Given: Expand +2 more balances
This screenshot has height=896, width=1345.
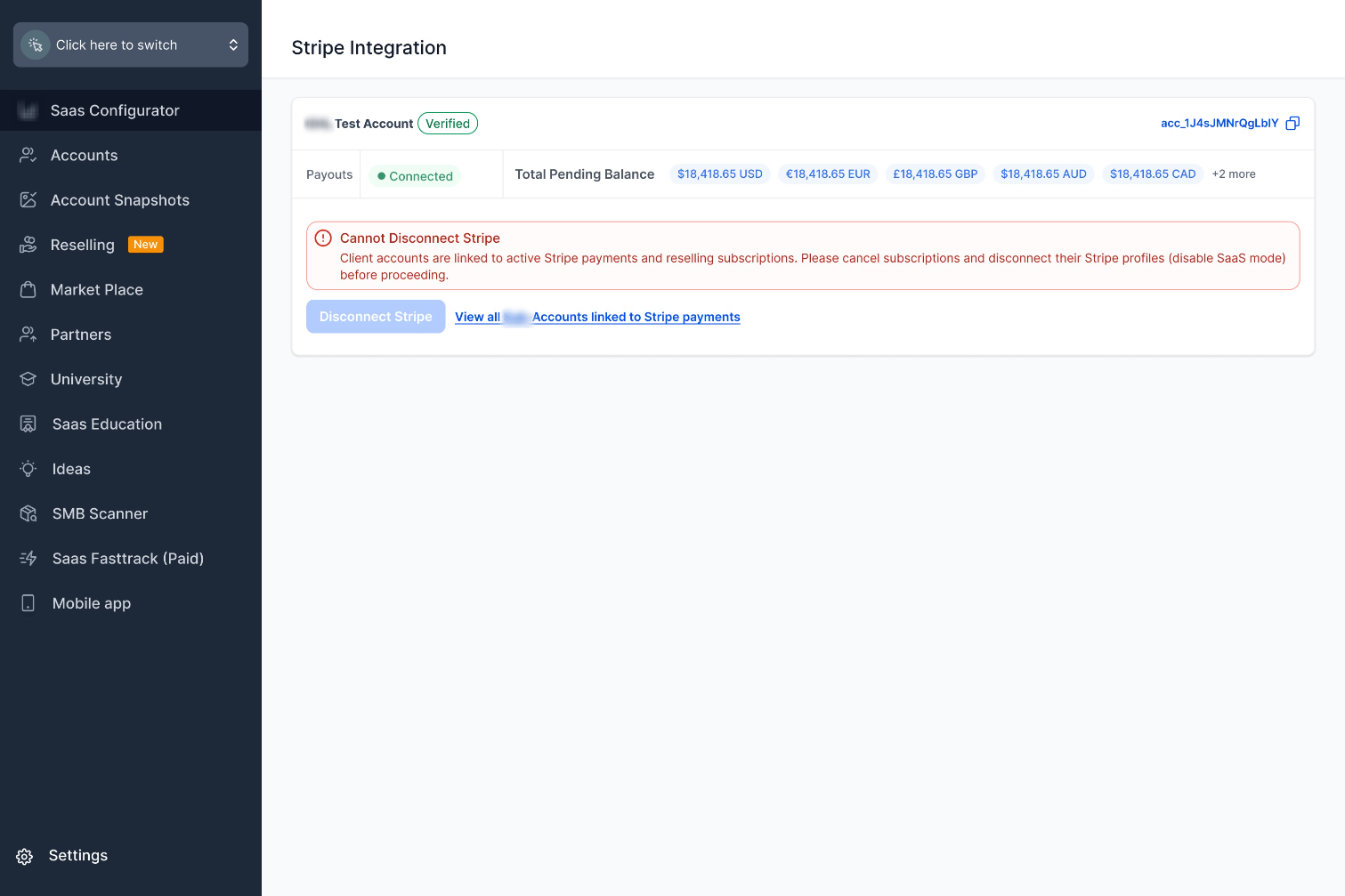Looking at the screenshot, I should click(x=1234, y=174).
